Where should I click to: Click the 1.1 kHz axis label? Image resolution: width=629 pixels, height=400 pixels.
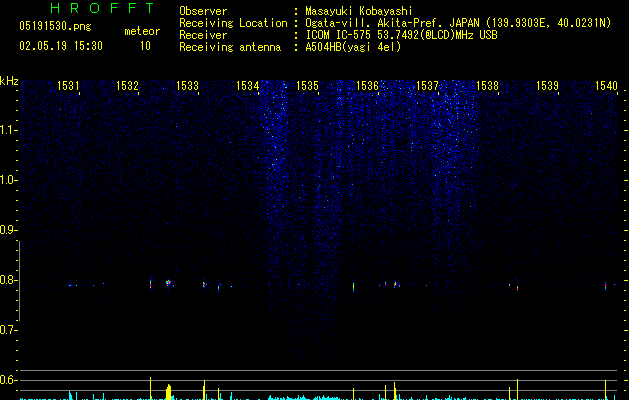(8, 130)
